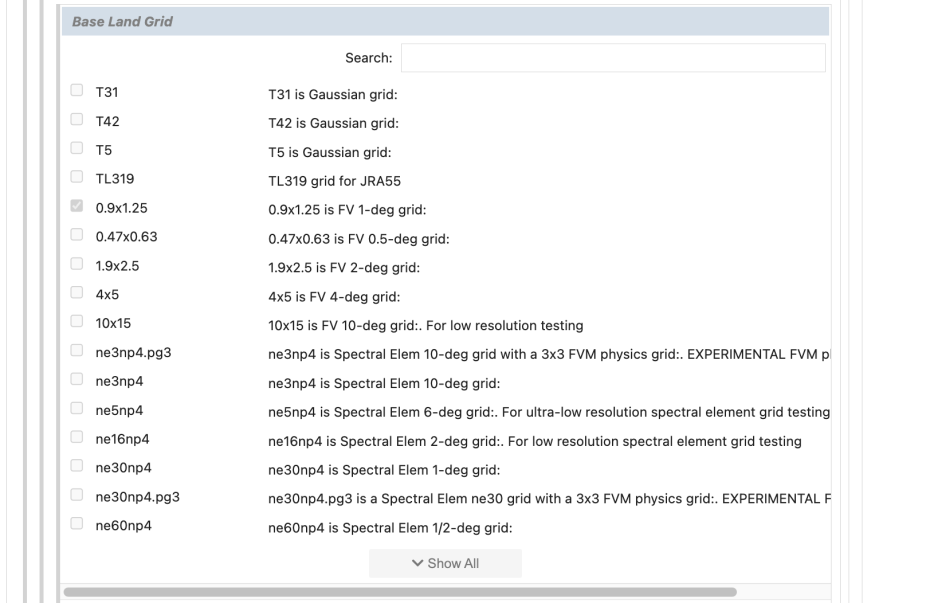Tick the TL319 grid checkbox

pos(77,178)
